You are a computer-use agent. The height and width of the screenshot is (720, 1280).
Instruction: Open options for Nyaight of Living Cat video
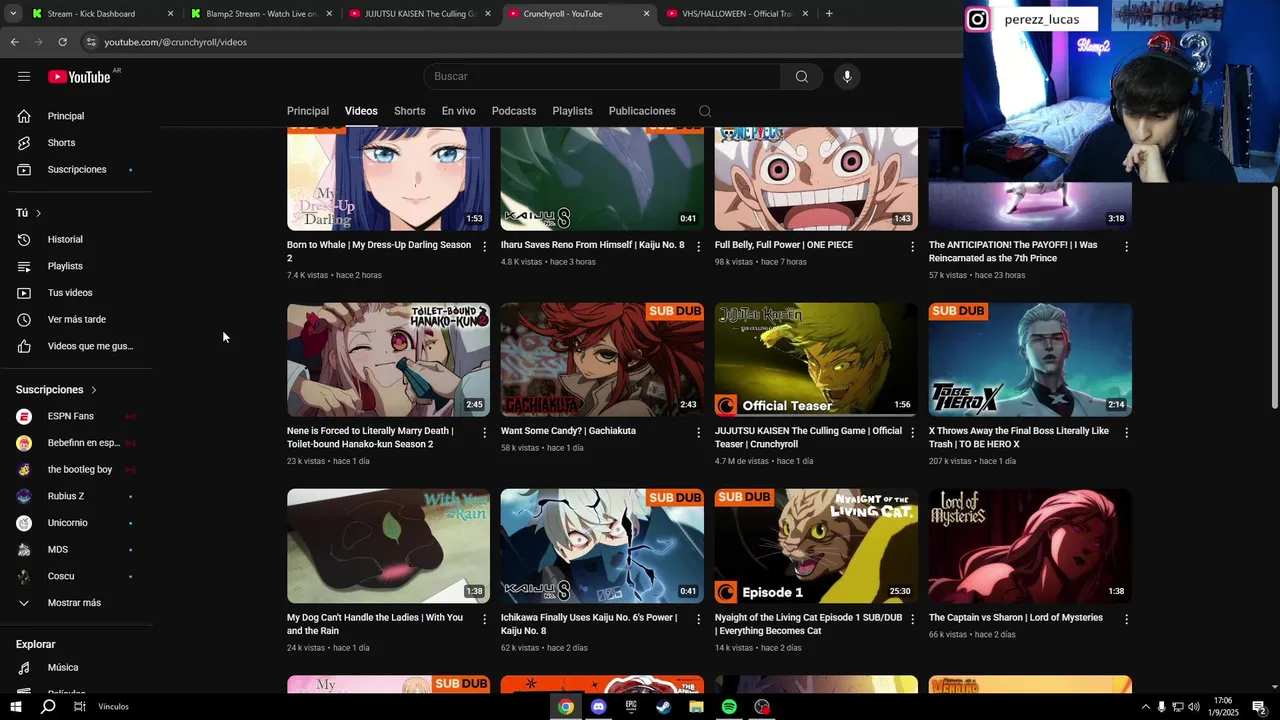(x=912, y=619)
